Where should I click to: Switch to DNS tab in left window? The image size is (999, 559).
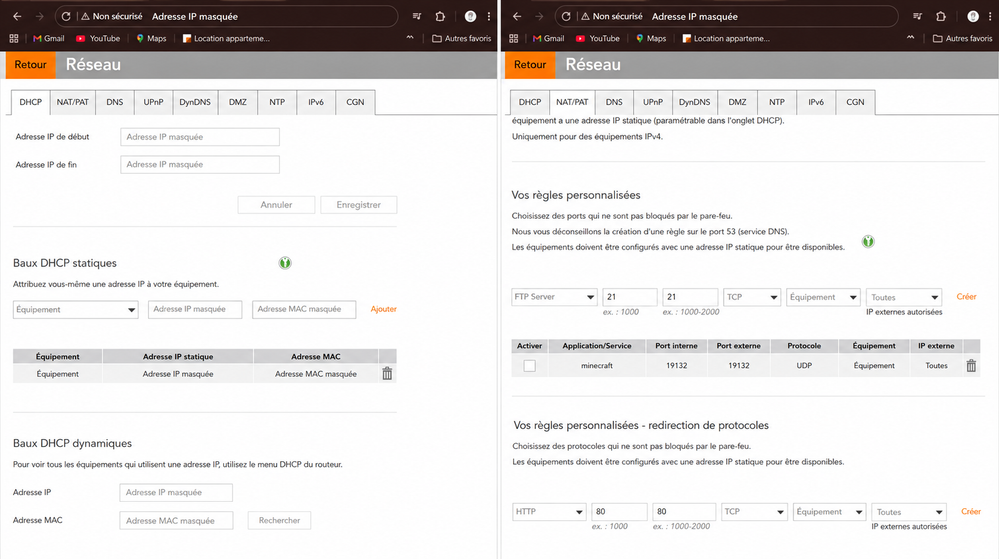click(115, 102)
